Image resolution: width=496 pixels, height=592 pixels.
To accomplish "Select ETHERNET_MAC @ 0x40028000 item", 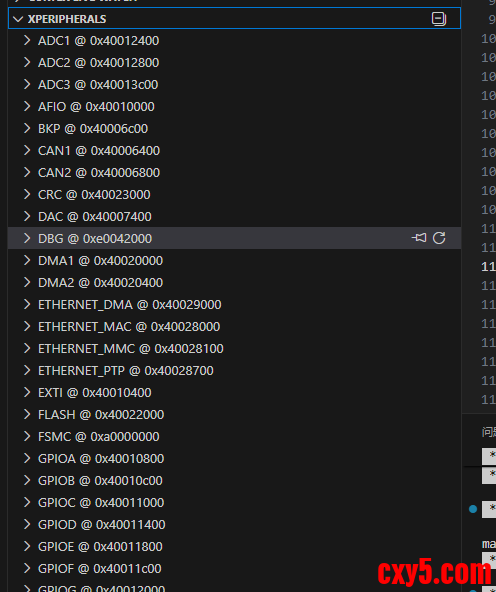I will point(234,327).
